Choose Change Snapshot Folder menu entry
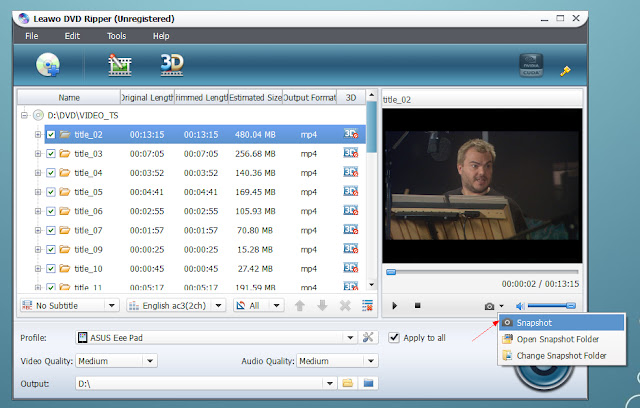This screenshot has height=408, width=640. [x=562, y=355]
